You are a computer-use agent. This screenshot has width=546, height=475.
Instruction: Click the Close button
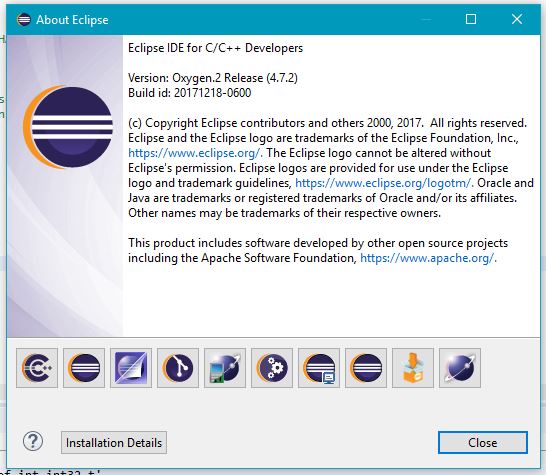483,443
